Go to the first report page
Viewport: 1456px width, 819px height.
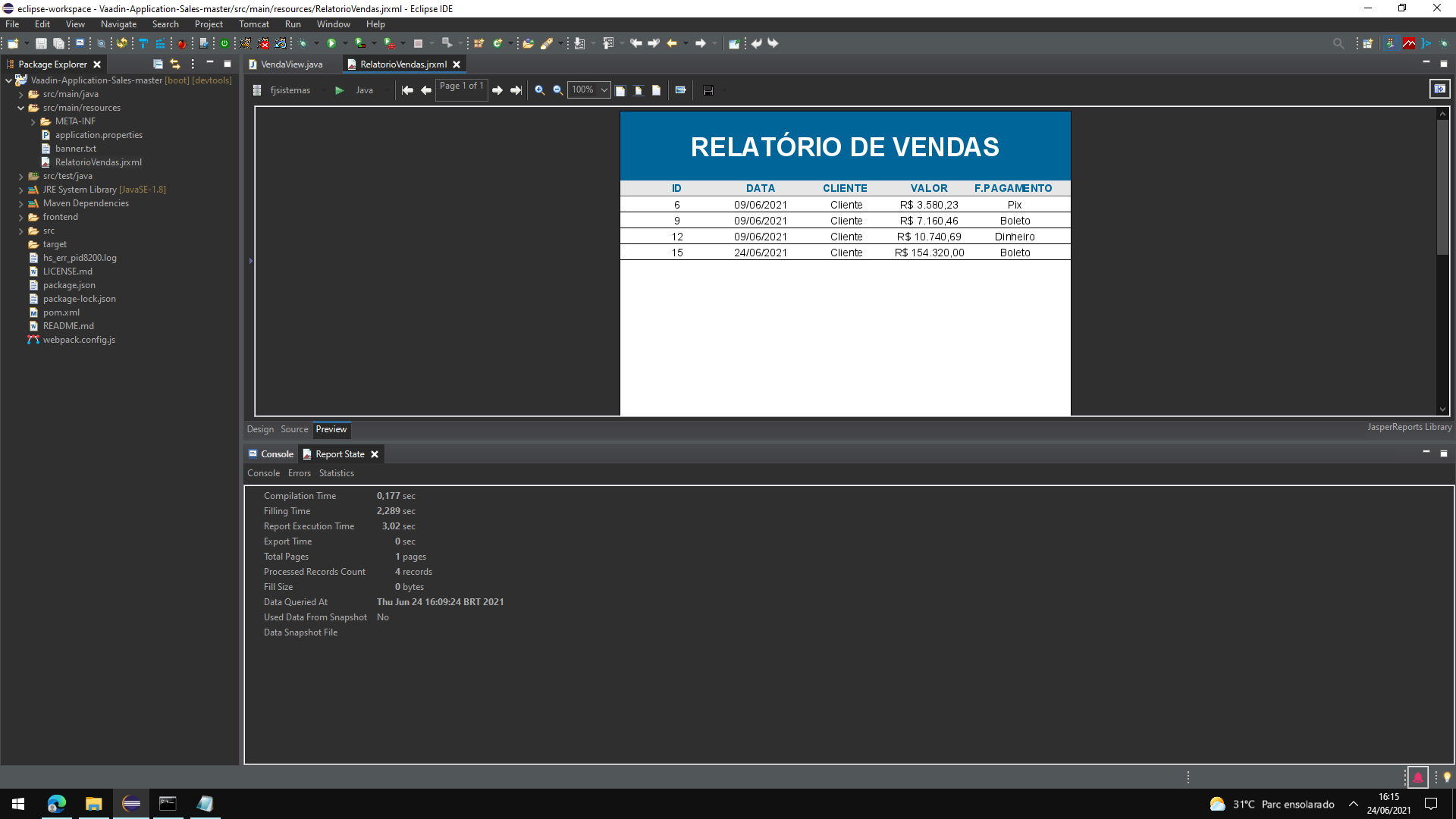[407, 90]
